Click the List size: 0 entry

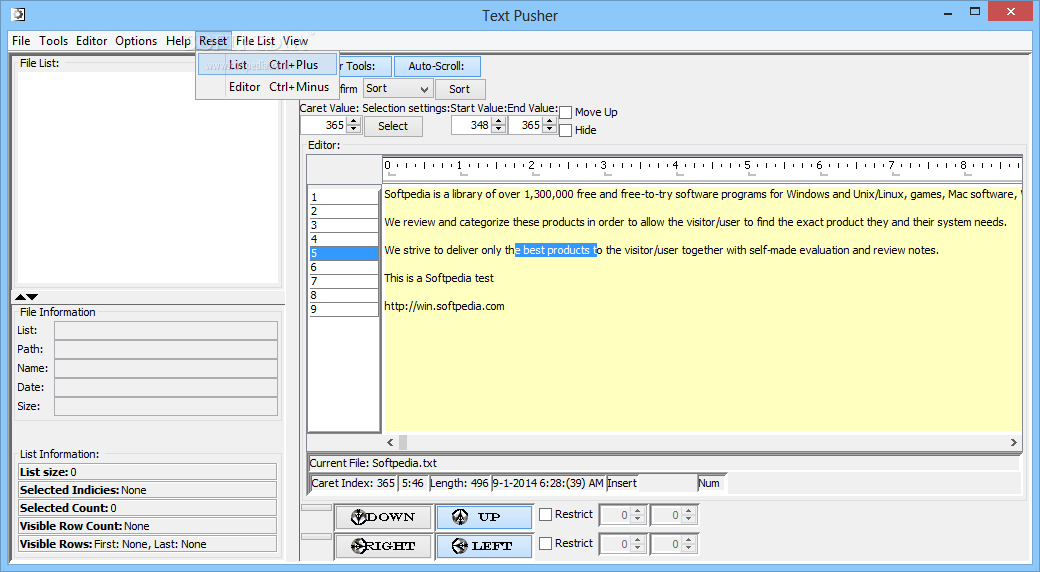tap(147, 472)
